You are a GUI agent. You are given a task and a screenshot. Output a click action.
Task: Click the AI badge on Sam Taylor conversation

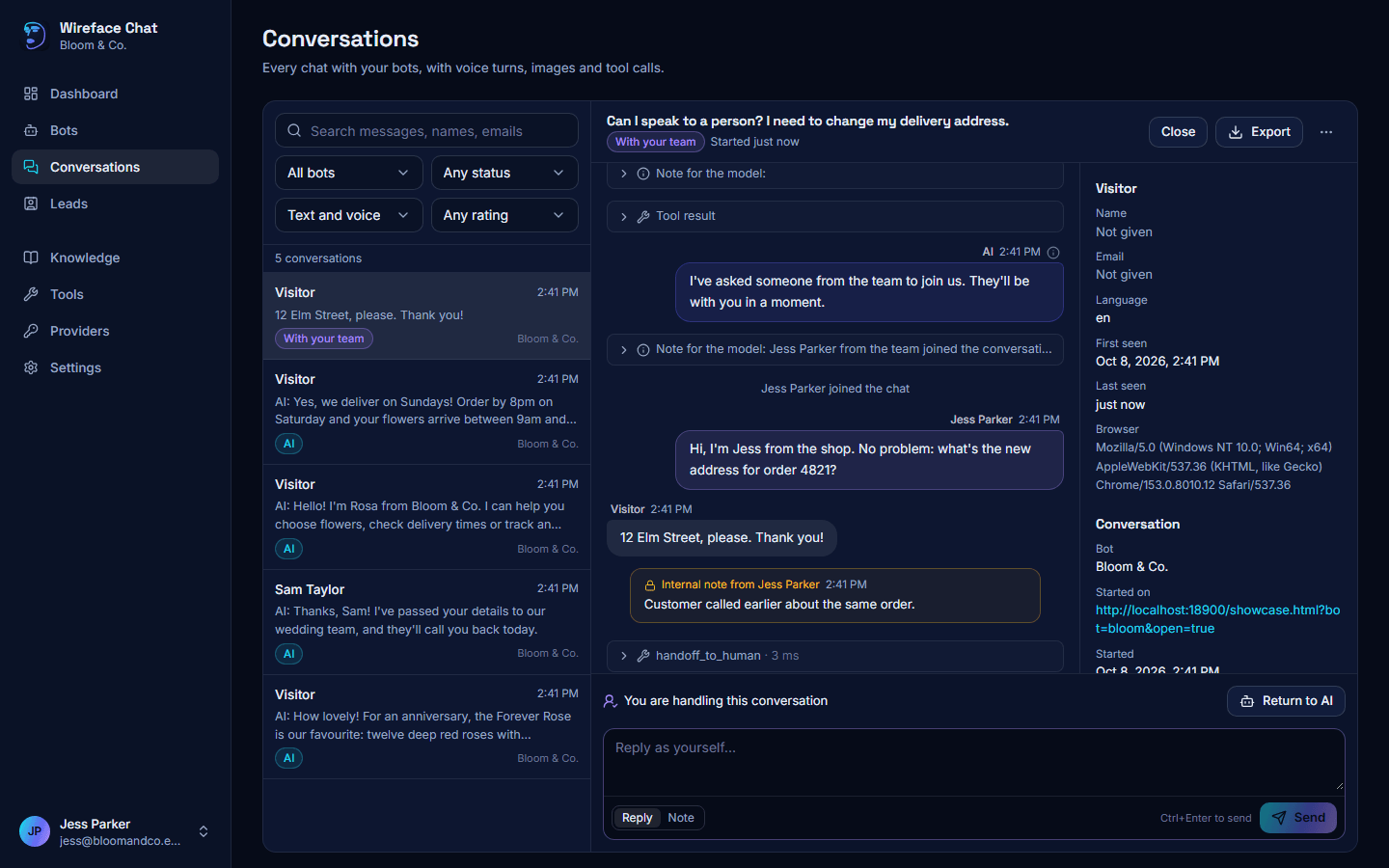pyautogui.click(x=288, y=654)
